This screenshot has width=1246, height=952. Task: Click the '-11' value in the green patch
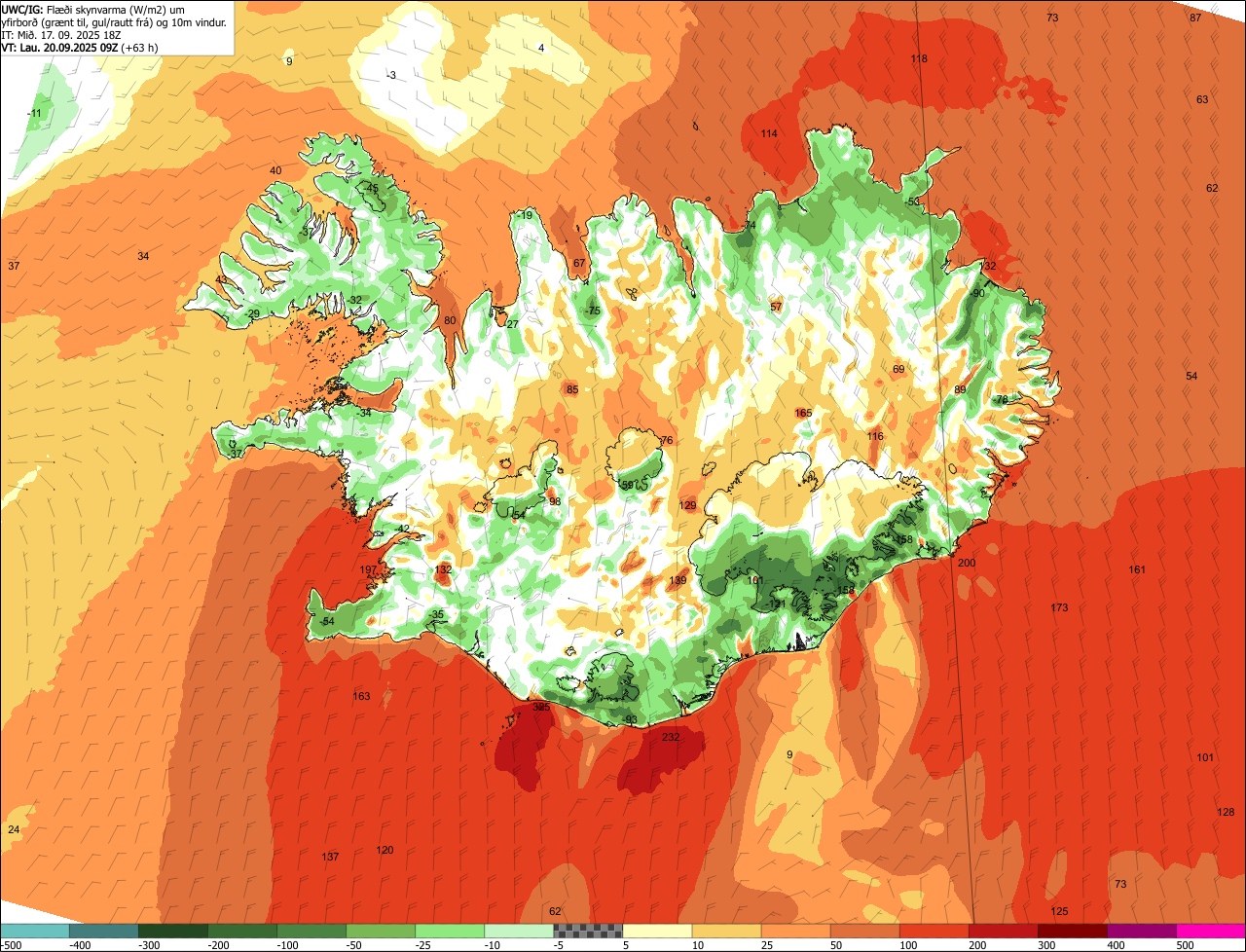pyautogui.click(x=34, y=113)
